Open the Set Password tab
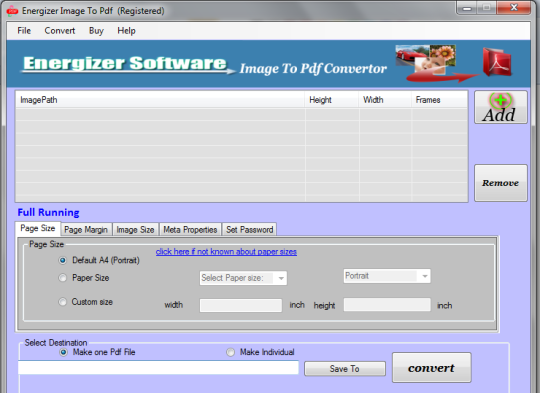The width and height of the screenshot is (540, 393). click(249, 230)
